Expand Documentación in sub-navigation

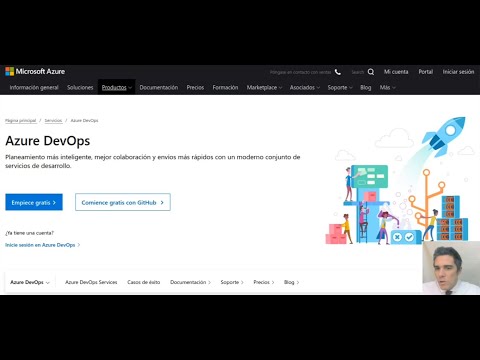(190, 282)
